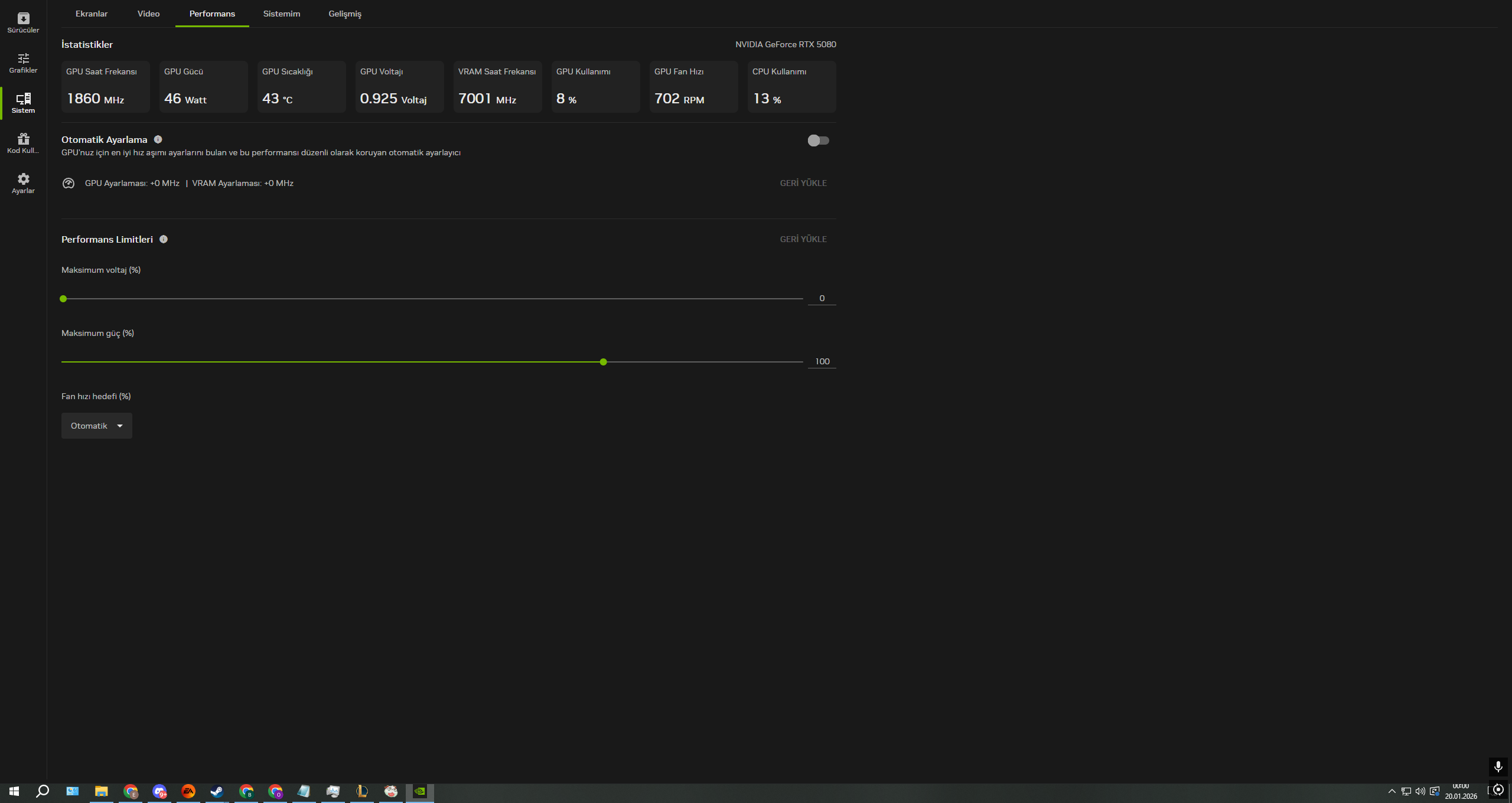Open the Sürücüler section in the sidebar
The width and height of the screenshot is (1512, 803).
[23, 23]
